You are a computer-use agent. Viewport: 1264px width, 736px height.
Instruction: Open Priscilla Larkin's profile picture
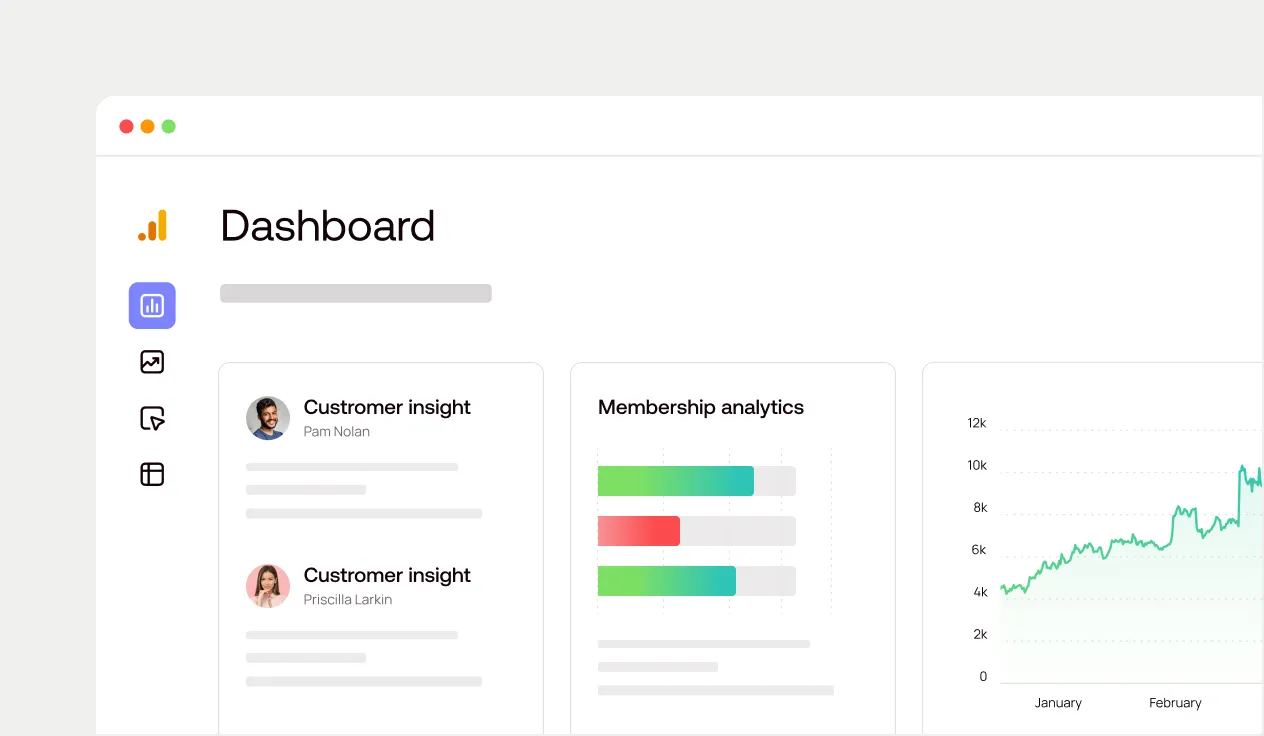pyautogui.click(x=268, y=586)
